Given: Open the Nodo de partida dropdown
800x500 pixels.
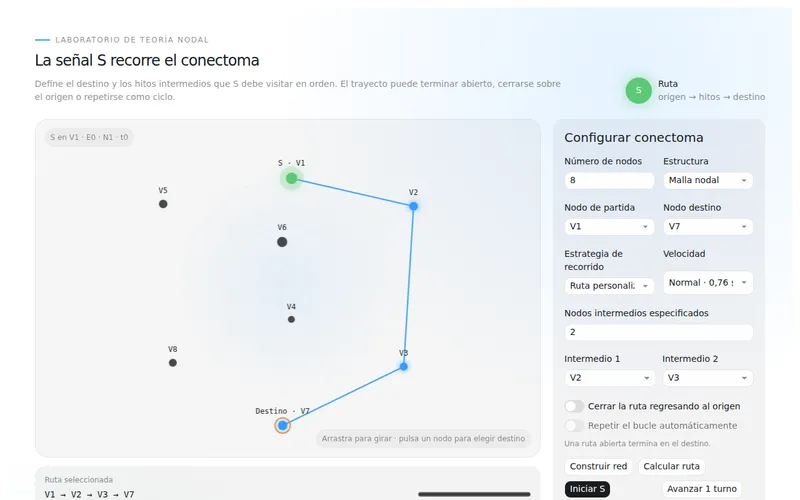Looking at the screenshot, I should [609, 227].
